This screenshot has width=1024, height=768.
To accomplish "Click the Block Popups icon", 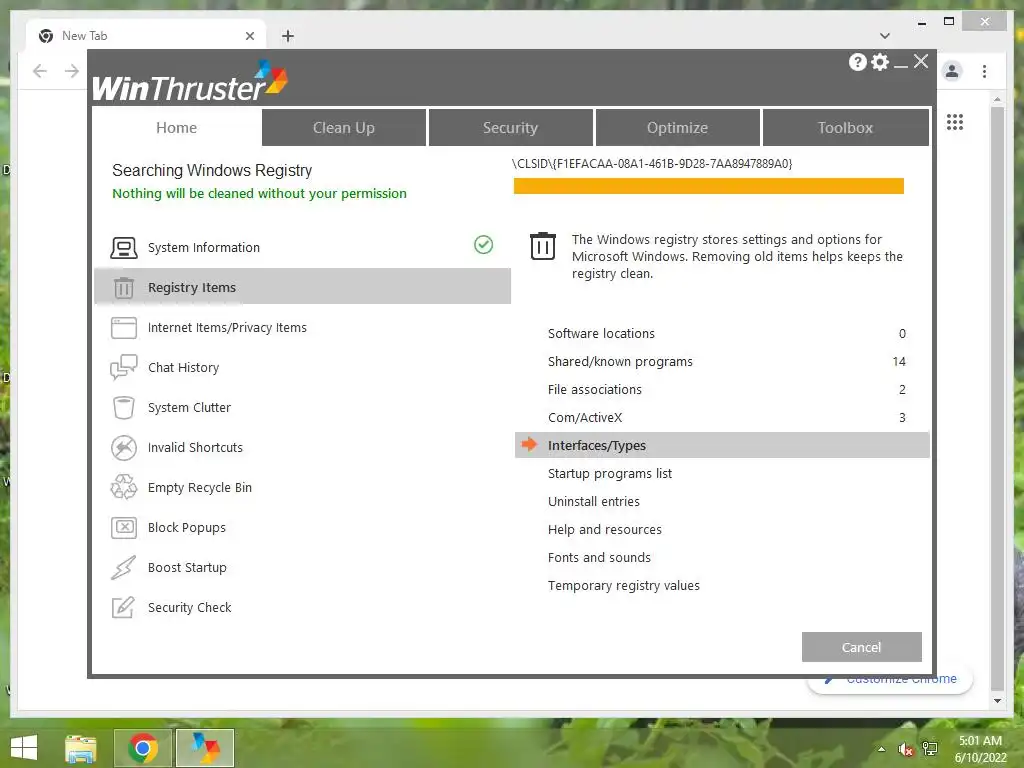I will pyautogui.click(x=123, y=527).
